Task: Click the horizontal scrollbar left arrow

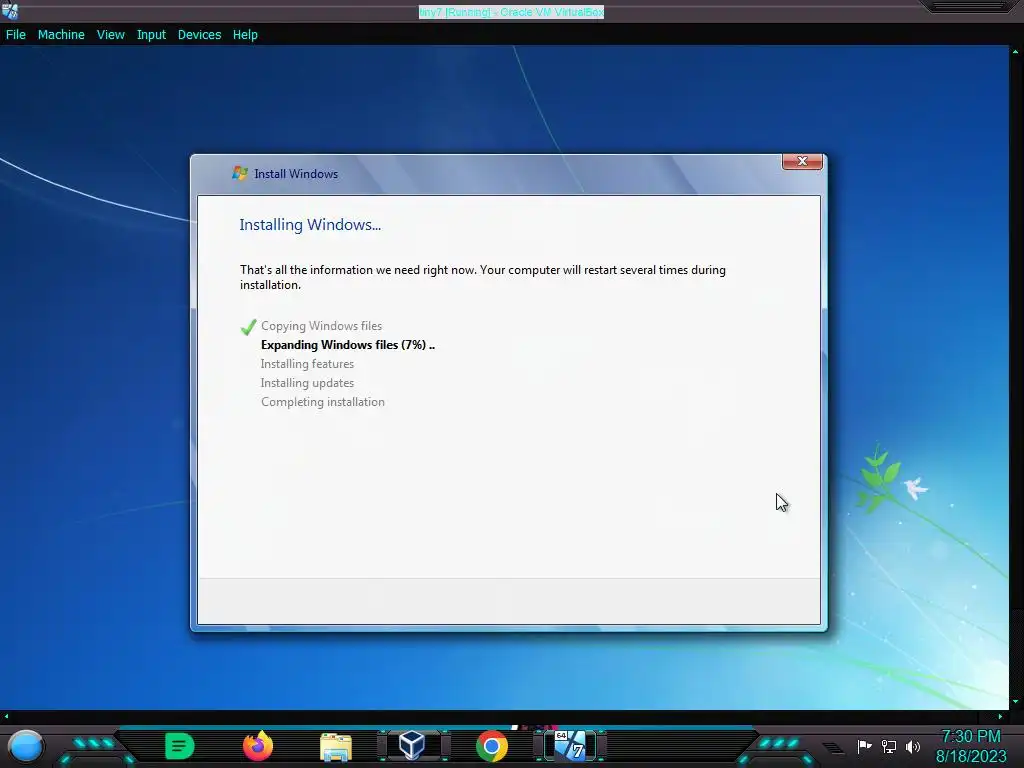Action: (x=6, y=716)
